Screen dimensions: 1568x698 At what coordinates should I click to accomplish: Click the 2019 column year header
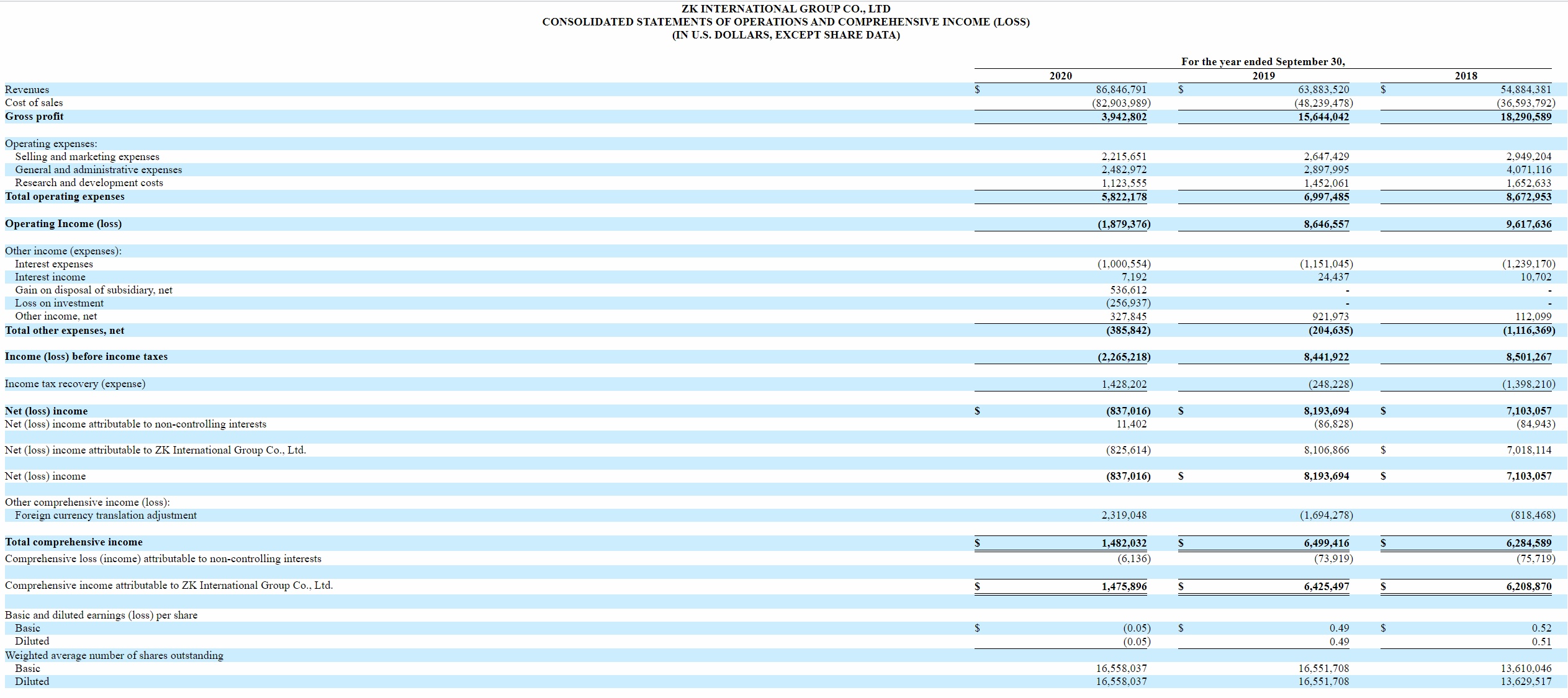pyautogui.click(x=1263, y=76)
